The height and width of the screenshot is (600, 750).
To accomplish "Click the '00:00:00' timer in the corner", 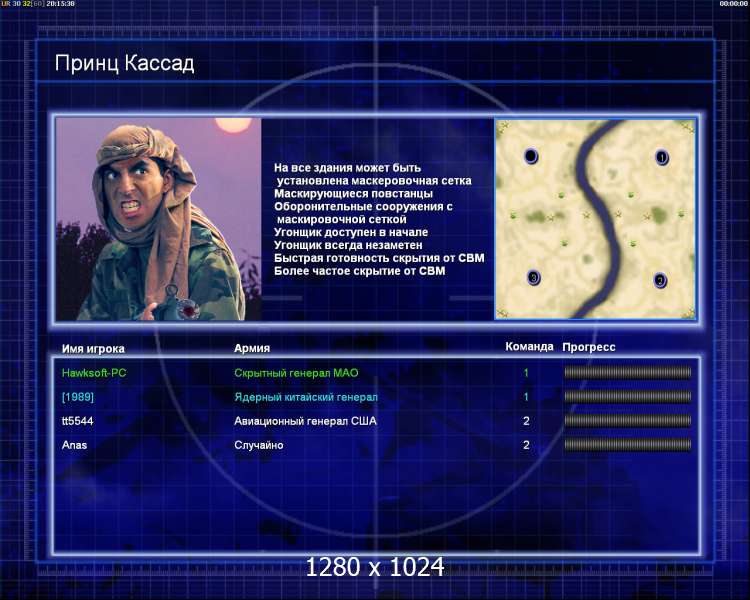I will click(733, 3).
